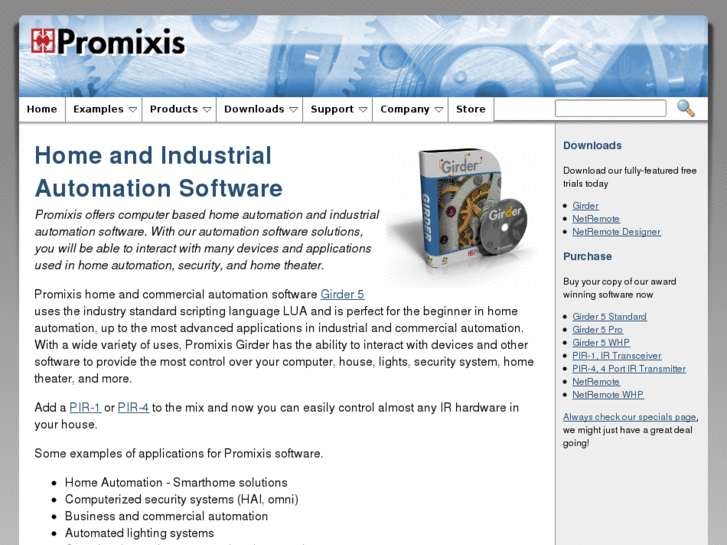The height and width of the screenshot is (545, 727).
Task: Click the Girder product box image
Action: [461, 213]
